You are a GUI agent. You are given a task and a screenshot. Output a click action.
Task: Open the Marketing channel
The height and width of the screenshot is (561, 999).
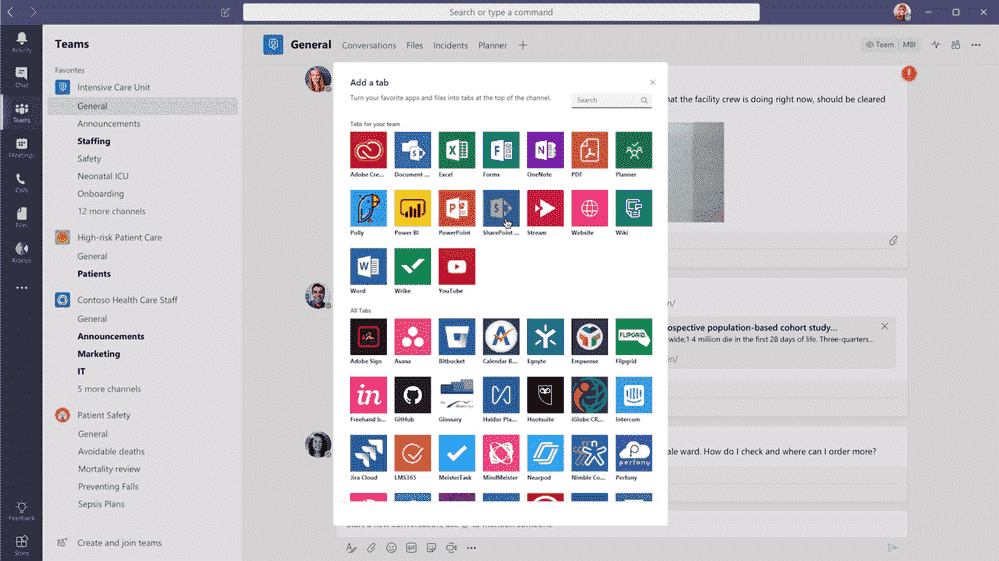pos(99,353)
